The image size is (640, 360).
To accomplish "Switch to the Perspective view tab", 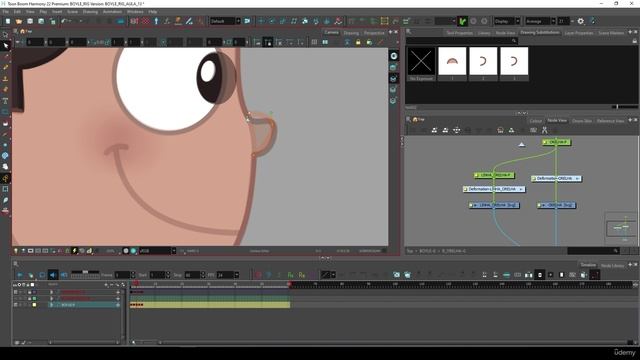I will (374, 33).
